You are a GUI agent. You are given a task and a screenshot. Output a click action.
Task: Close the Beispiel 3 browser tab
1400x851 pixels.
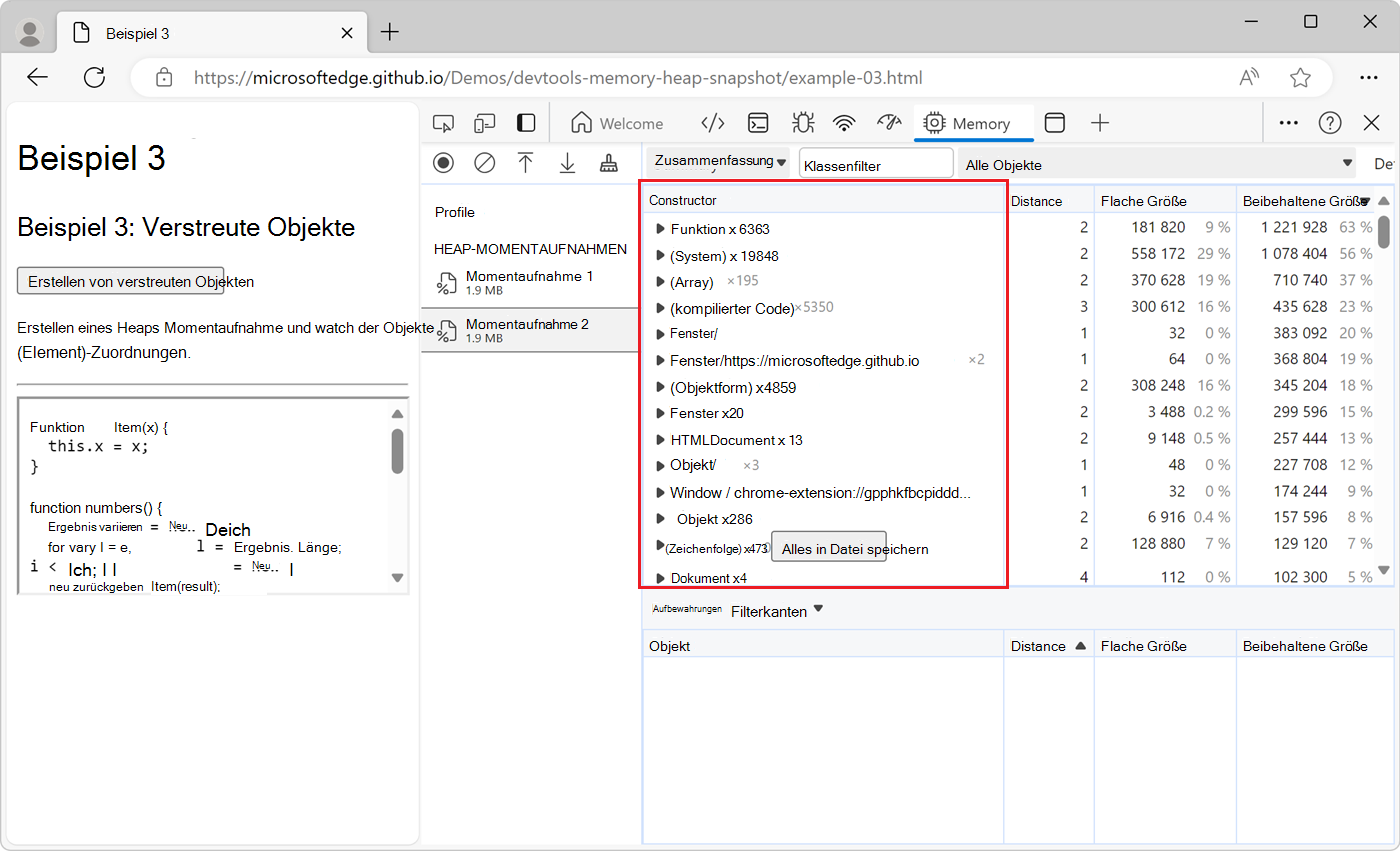tap(347, 33)
